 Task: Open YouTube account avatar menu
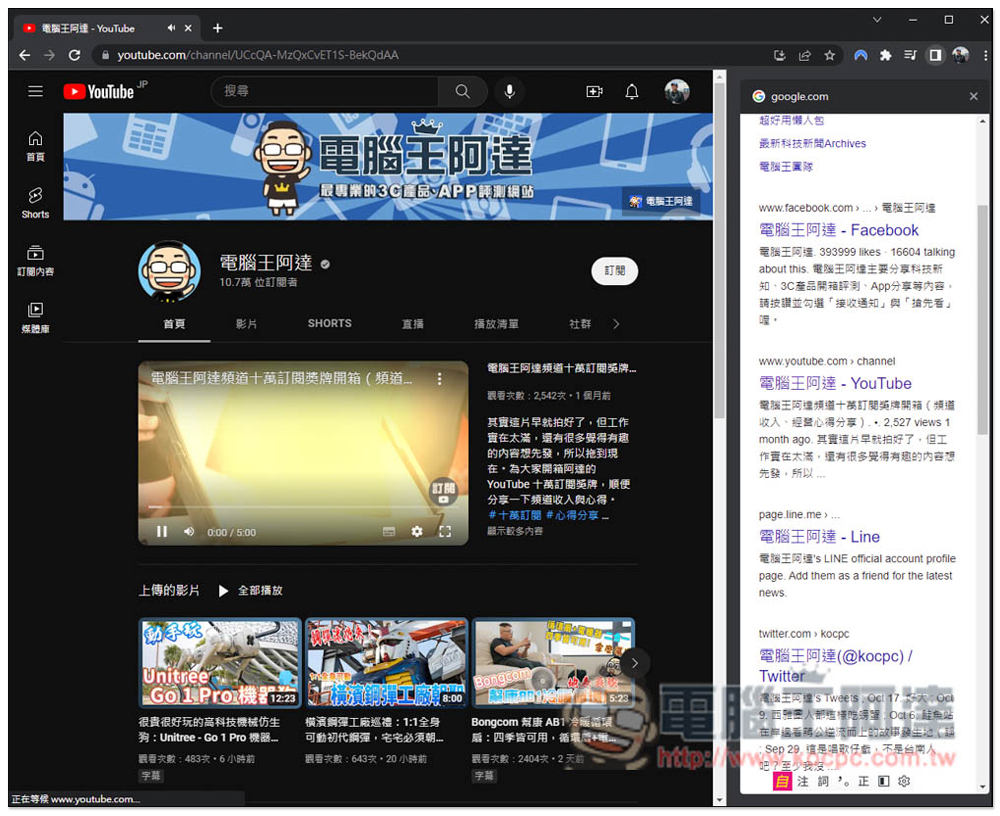[x=677, y=92]
